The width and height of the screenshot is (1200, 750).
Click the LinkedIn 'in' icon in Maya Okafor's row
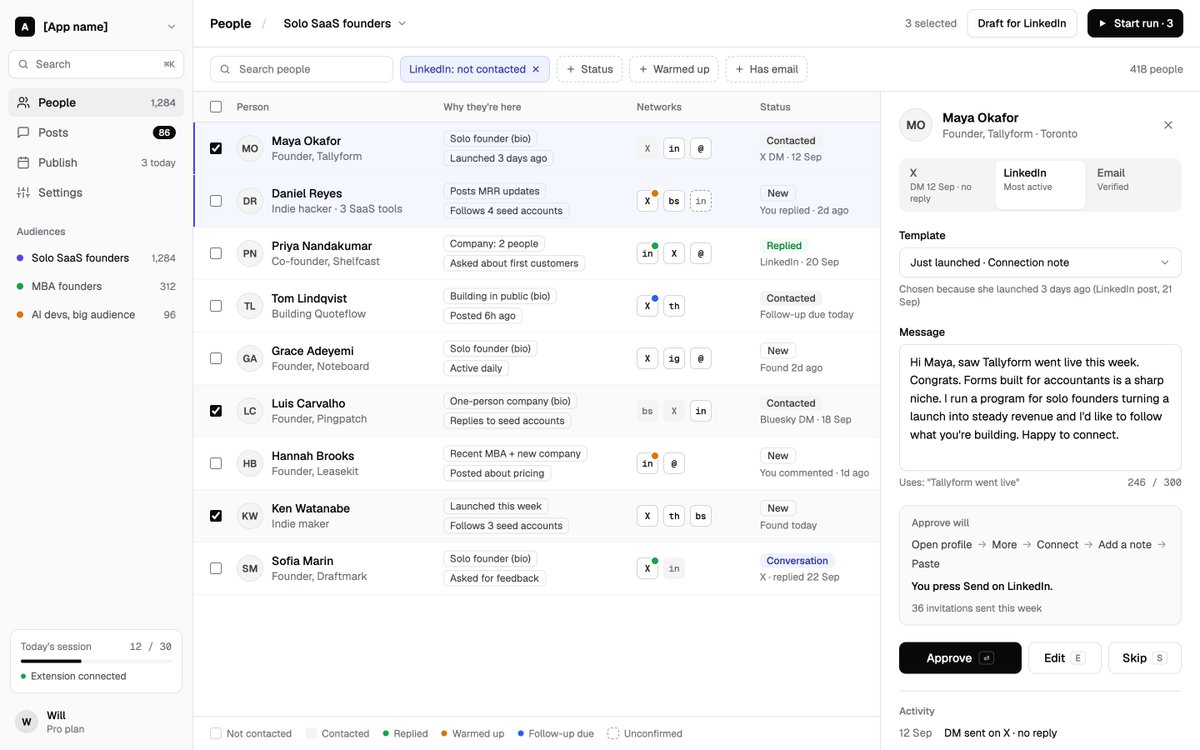[674, 148]
